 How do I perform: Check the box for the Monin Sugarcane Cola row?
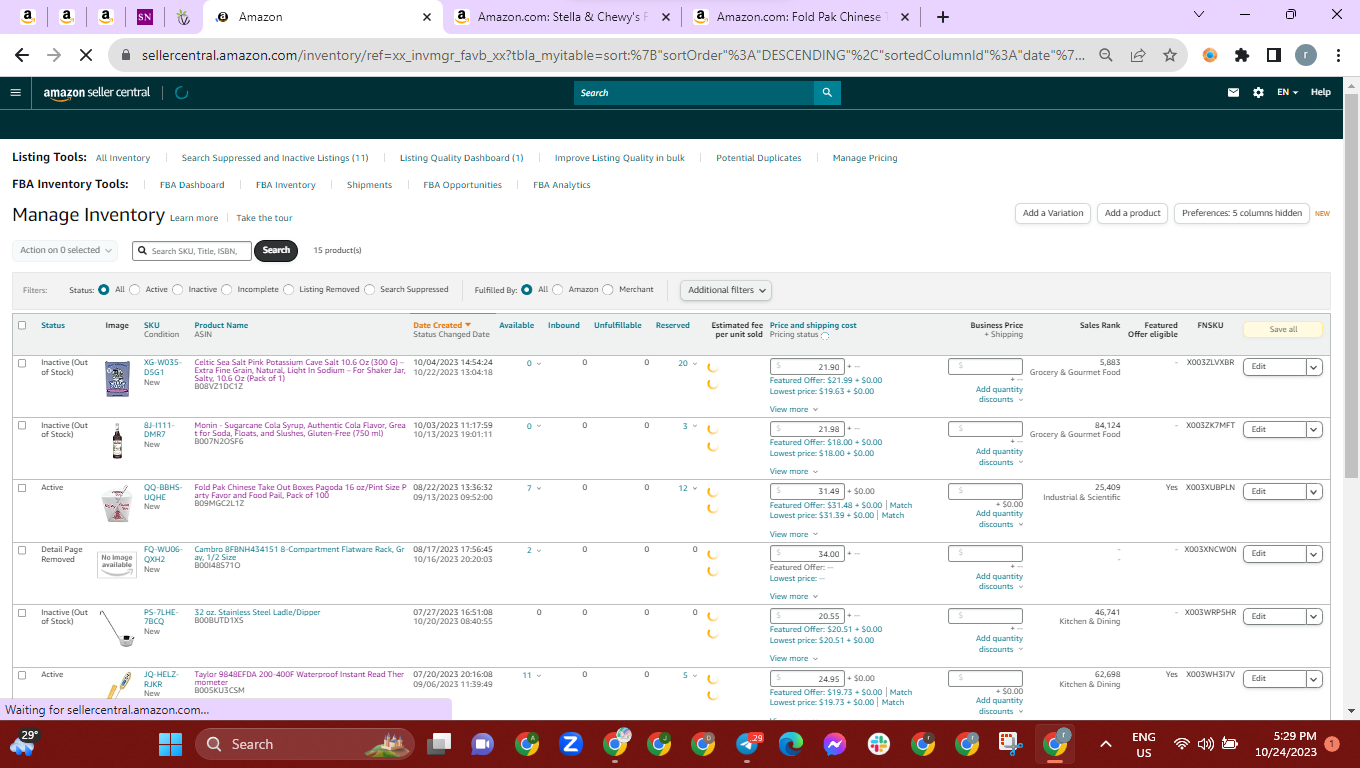click(22, 425)
